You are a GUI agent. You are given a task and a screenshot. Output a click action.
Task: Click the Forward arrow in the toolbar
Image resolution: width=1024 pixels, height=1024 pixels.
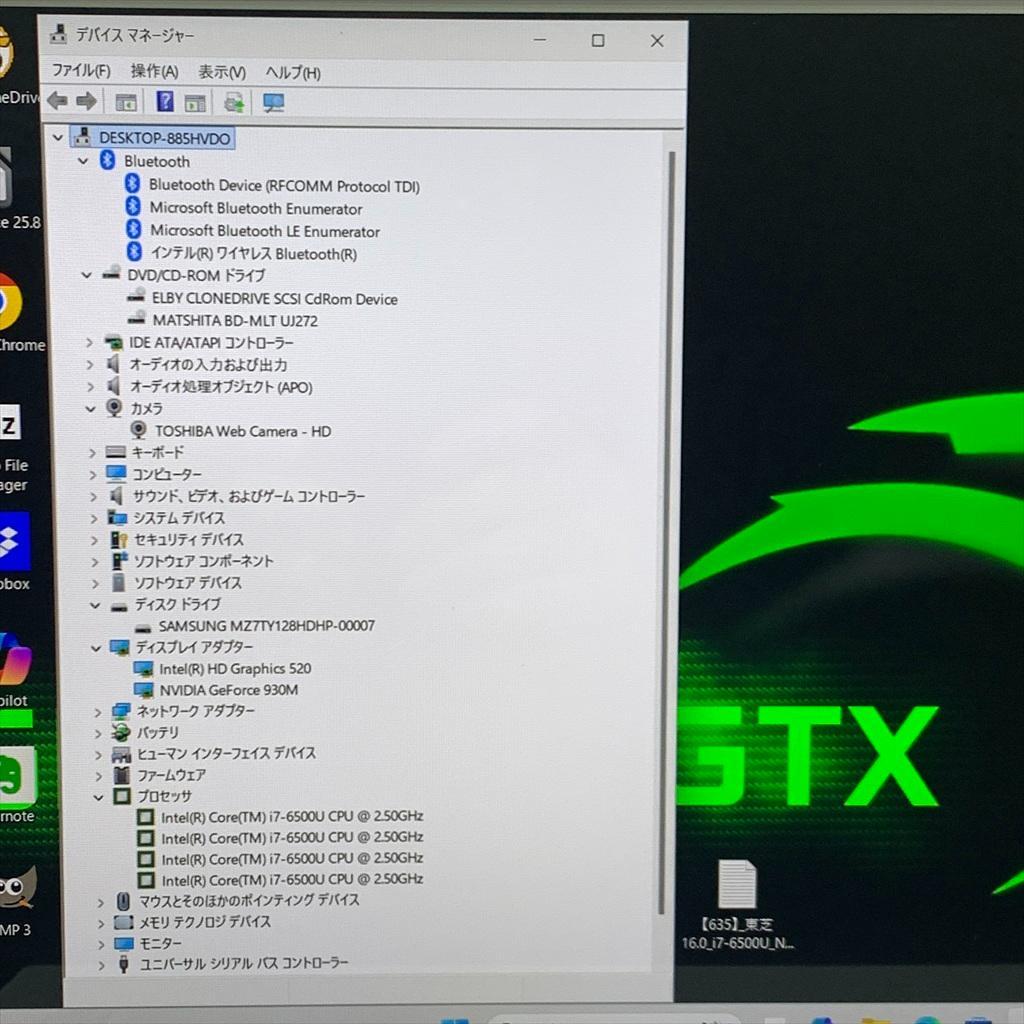tap(86, 100)
